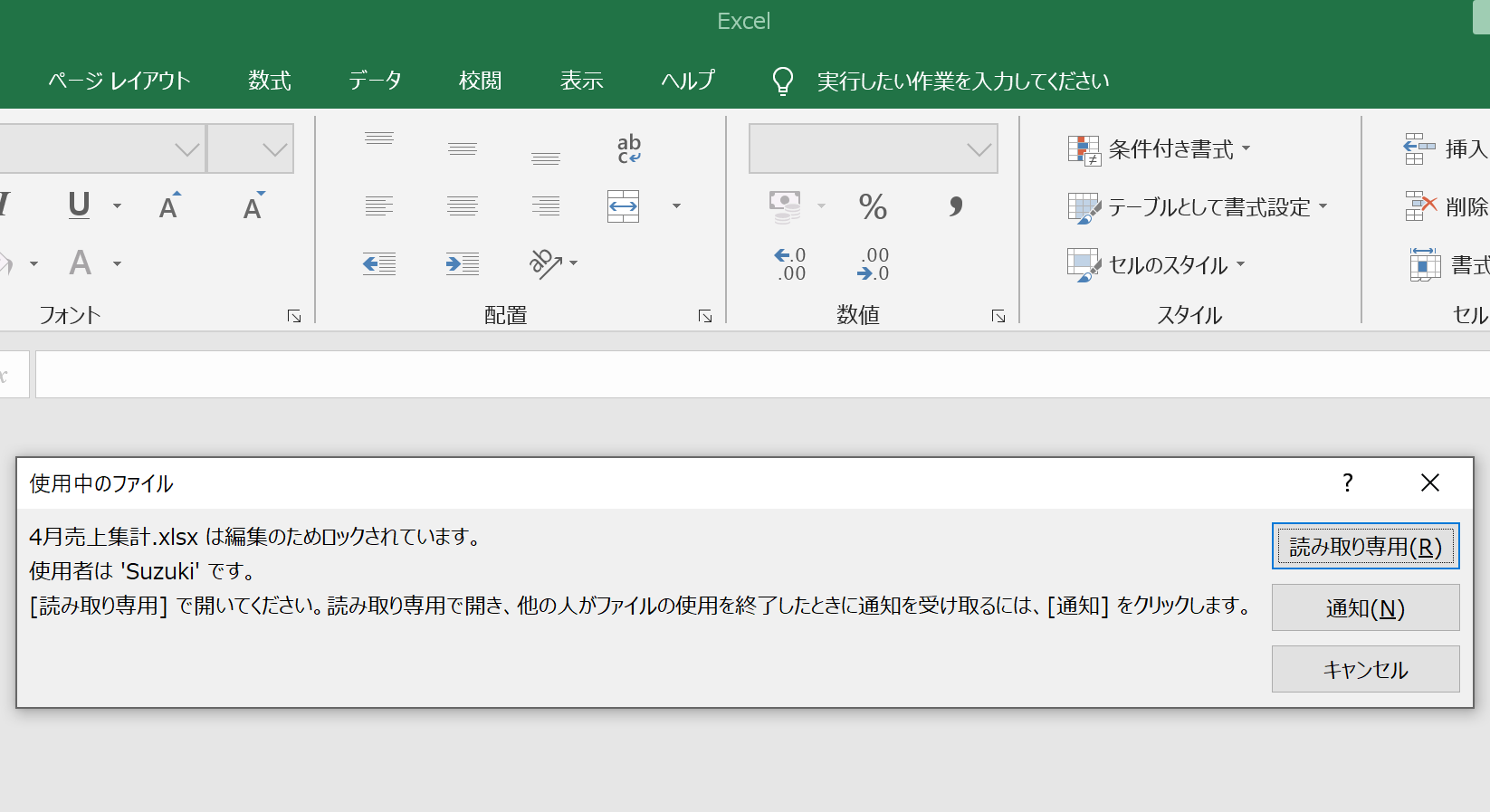This screenshot has height=812, width=1490.
Task: Open テーブルとして書式設定 gallery
Action: tap(1198, 207)
